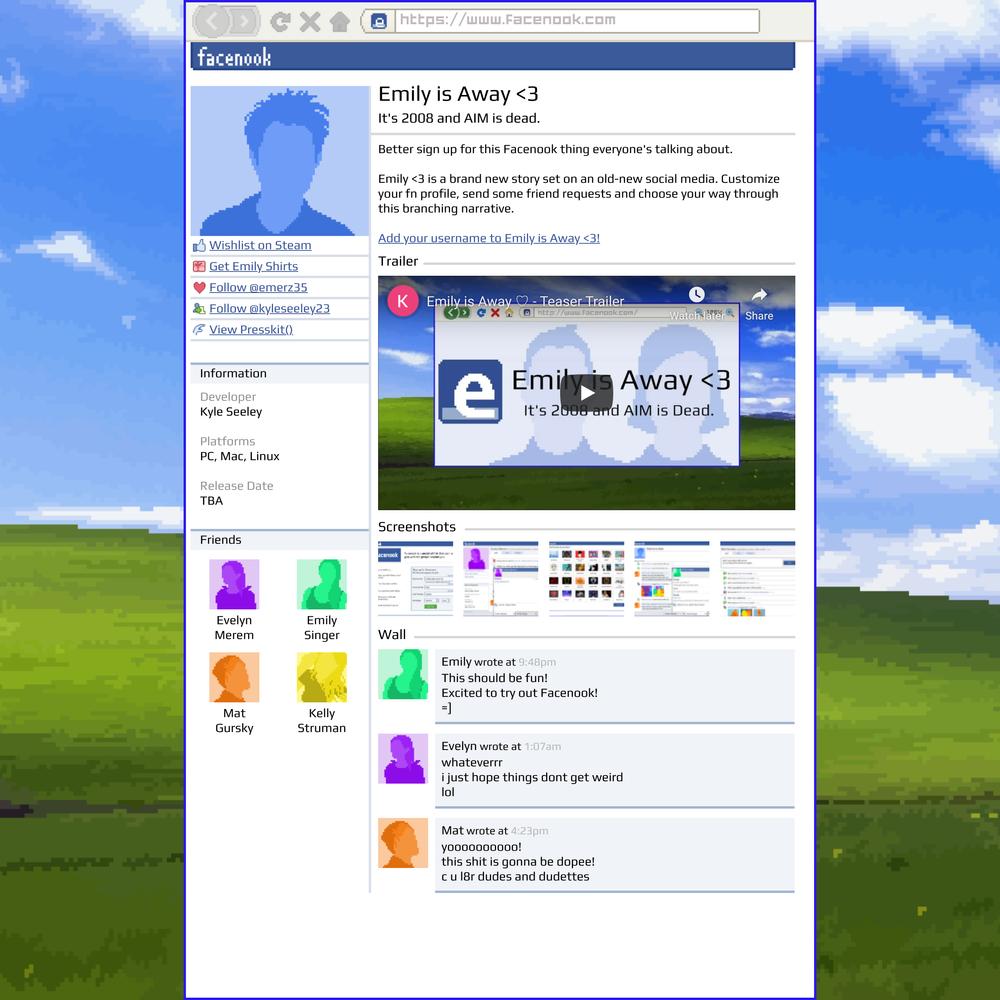Click the thumbs-up icon next to Wishlist
The width and height of the screenshot is (1000, 1000).
[x=199, y=246]
